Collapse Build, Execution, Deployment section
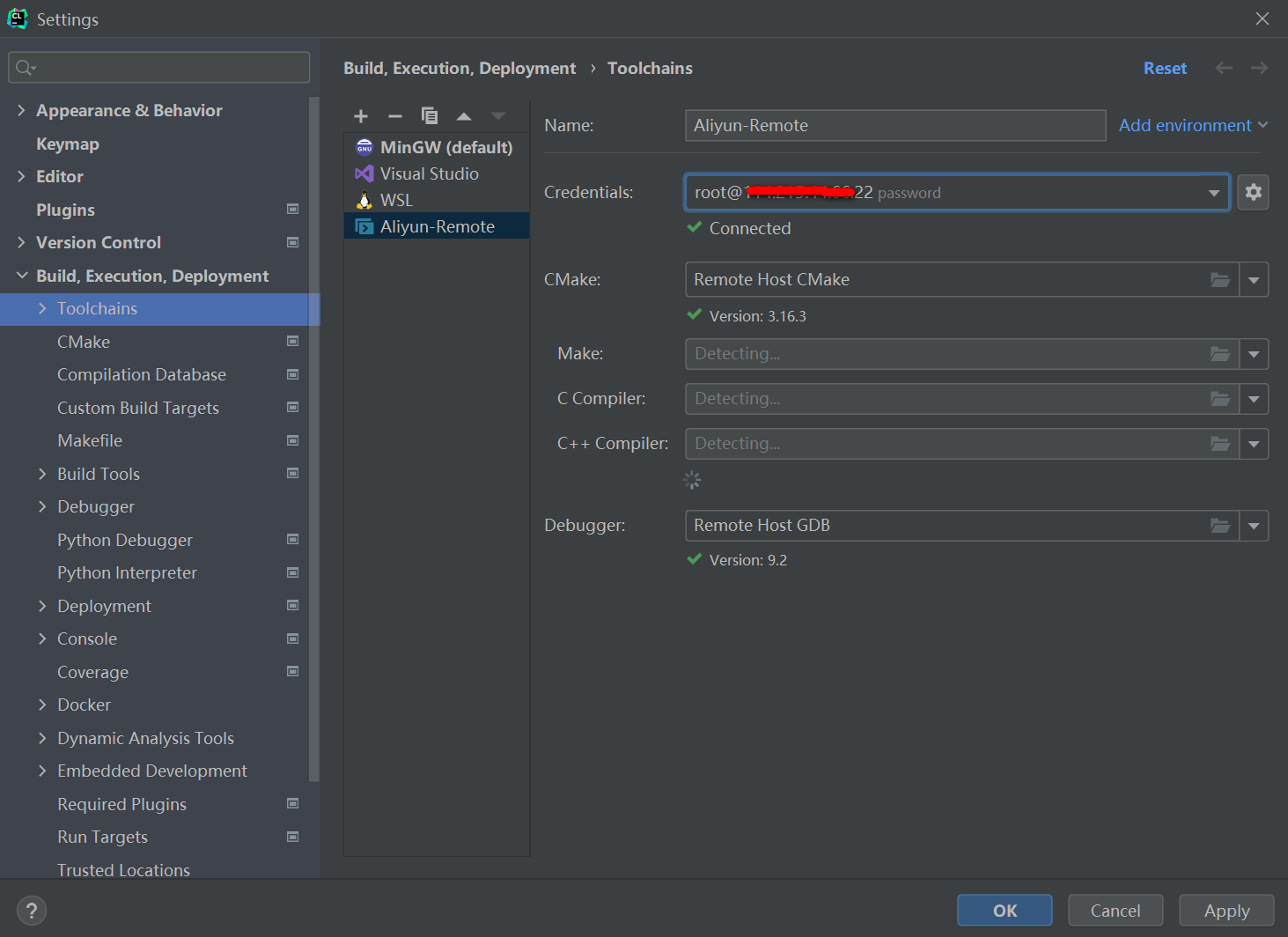The height and width of the screenshot is (937, 1288). click(x=21, y=276)
